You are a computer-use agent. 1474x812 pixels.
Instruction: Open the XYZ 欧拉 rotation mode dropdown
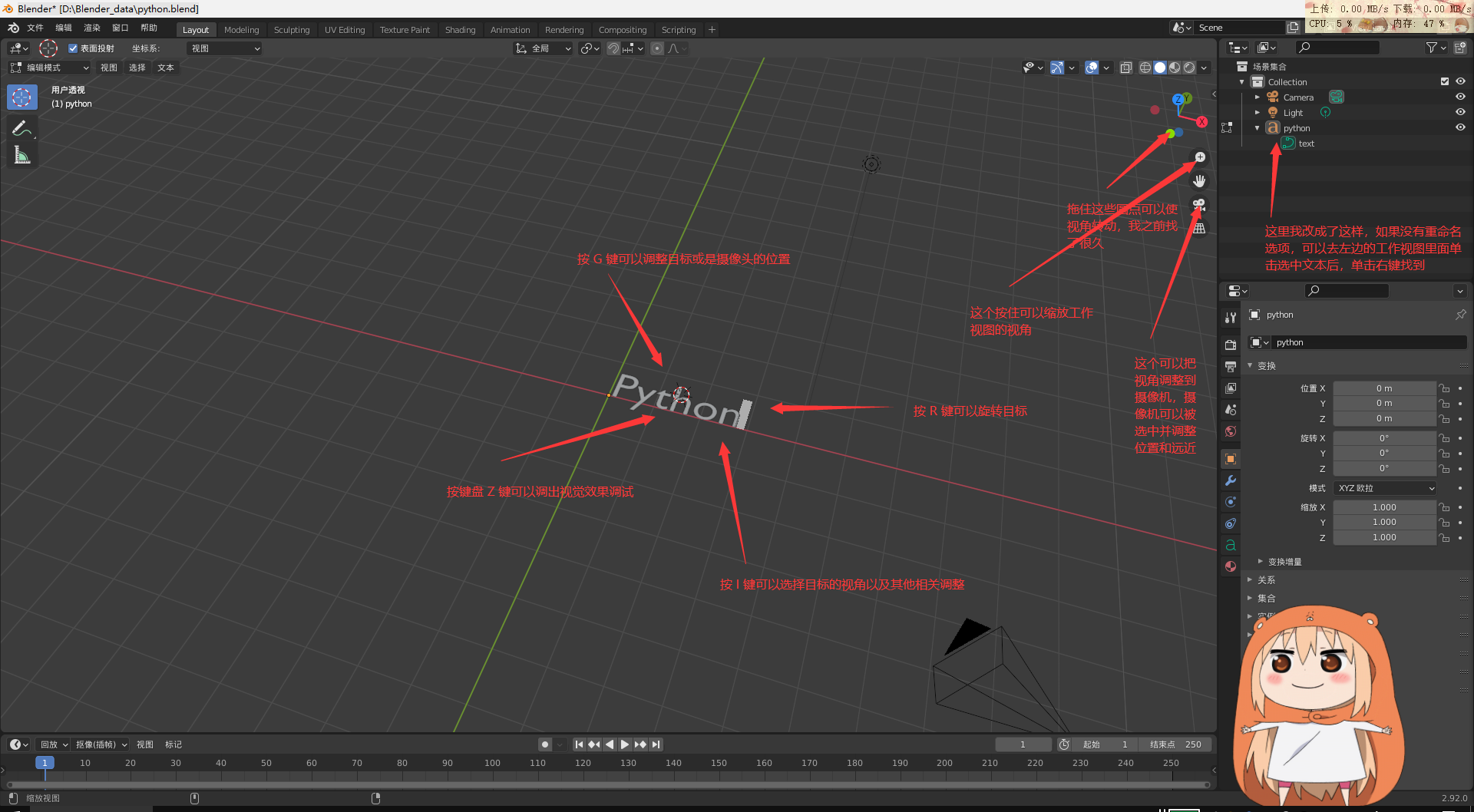[x=1384, y=488]
